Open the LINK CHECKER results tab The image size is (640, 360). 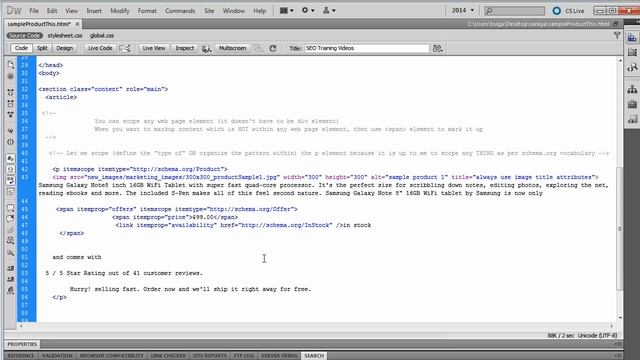click(x=168, y=356)
